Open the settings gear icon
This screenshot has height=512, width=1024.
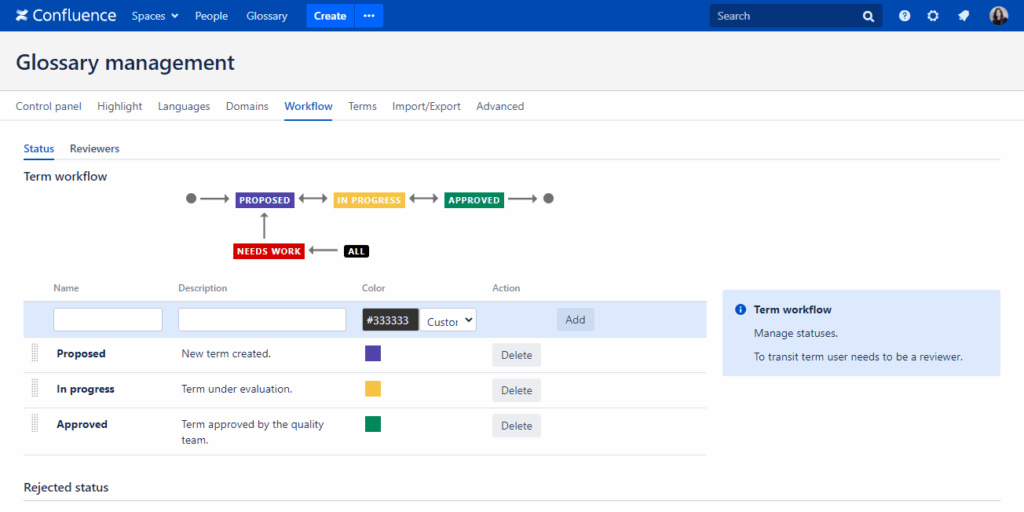933,16
